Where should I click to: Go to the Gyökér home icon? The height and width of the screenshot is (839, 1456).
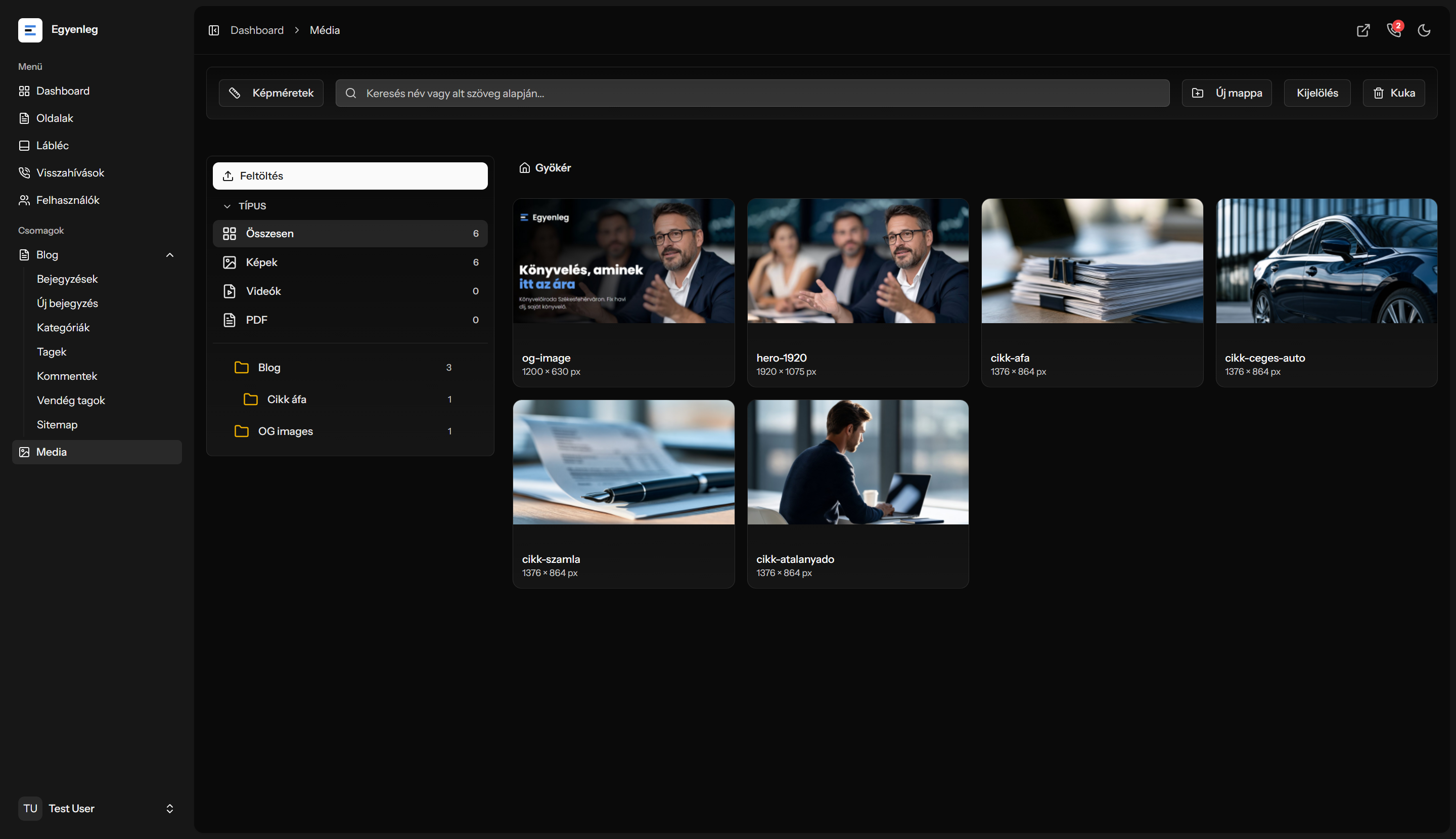(524, 168)
